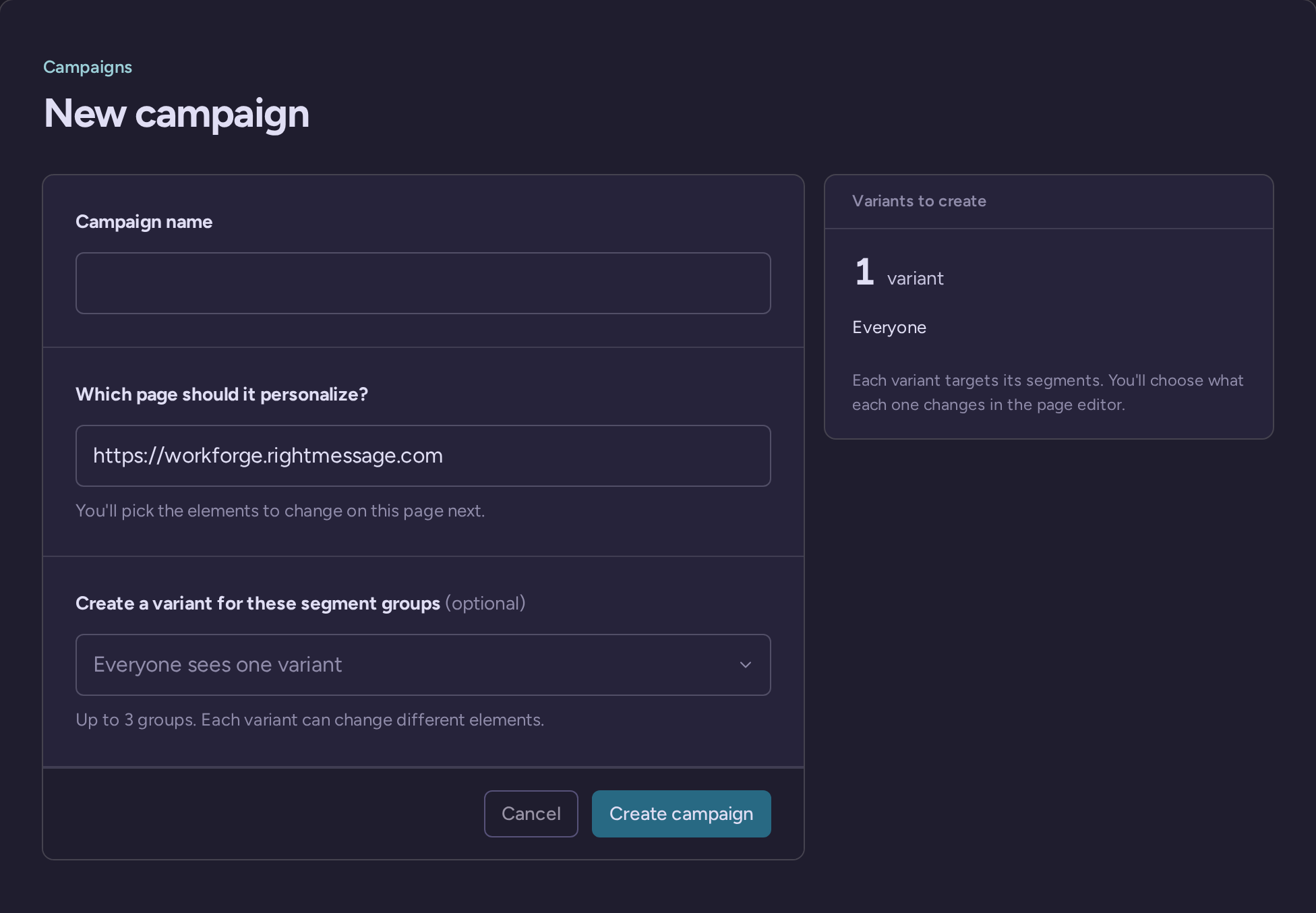The height and width of the screenshot is (913, 1316).
Task: Click the 'New campaign' page heading
Action: click(x=177, y=113)
